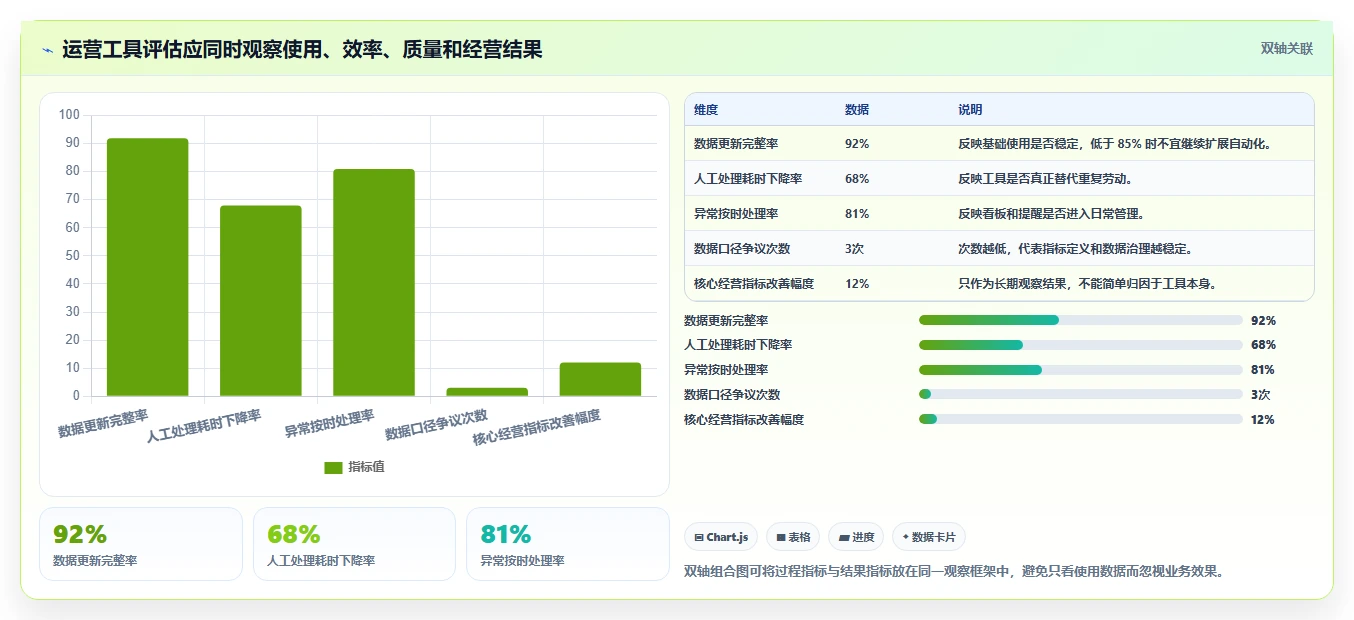Click the 异常按时处理率 progress bar
This screenshot has height=620, width=1354.
(1080, 370)
